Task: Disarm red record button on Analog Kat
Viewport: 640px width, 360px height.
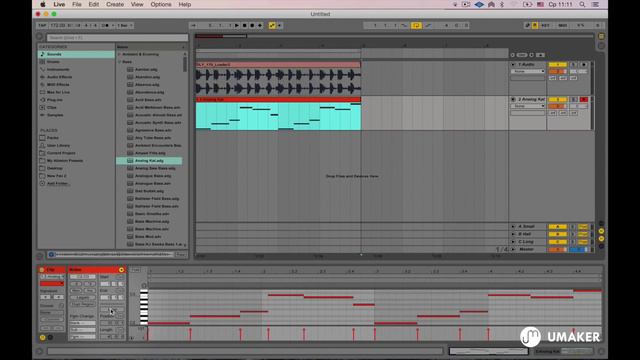Action: 584,99
